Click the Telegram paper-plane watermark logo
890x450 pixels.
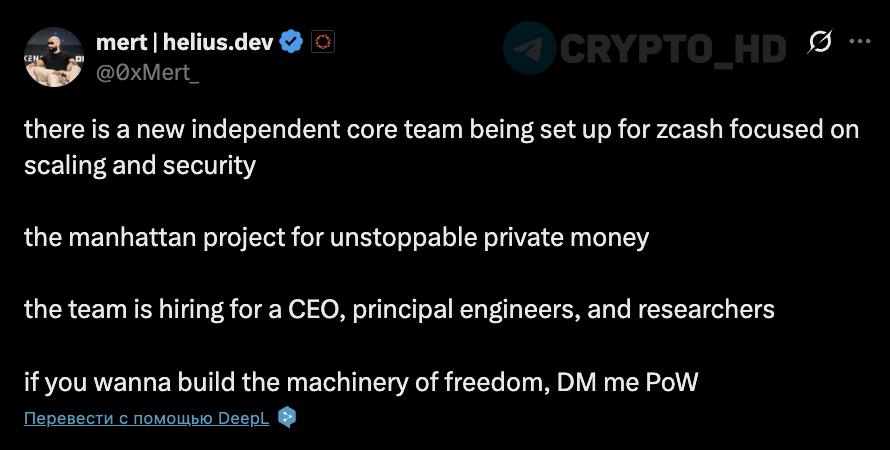[530, 48]
